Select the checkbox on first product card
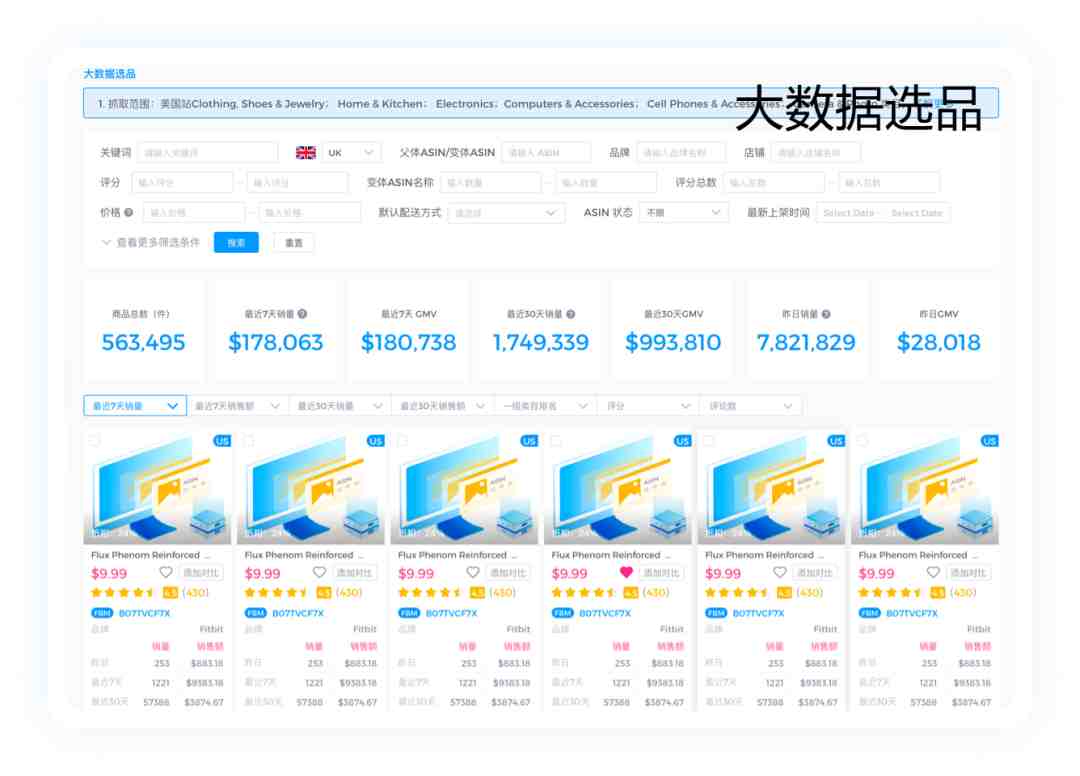This screenshot has width=1080, height=776. (x=95, y=440)
